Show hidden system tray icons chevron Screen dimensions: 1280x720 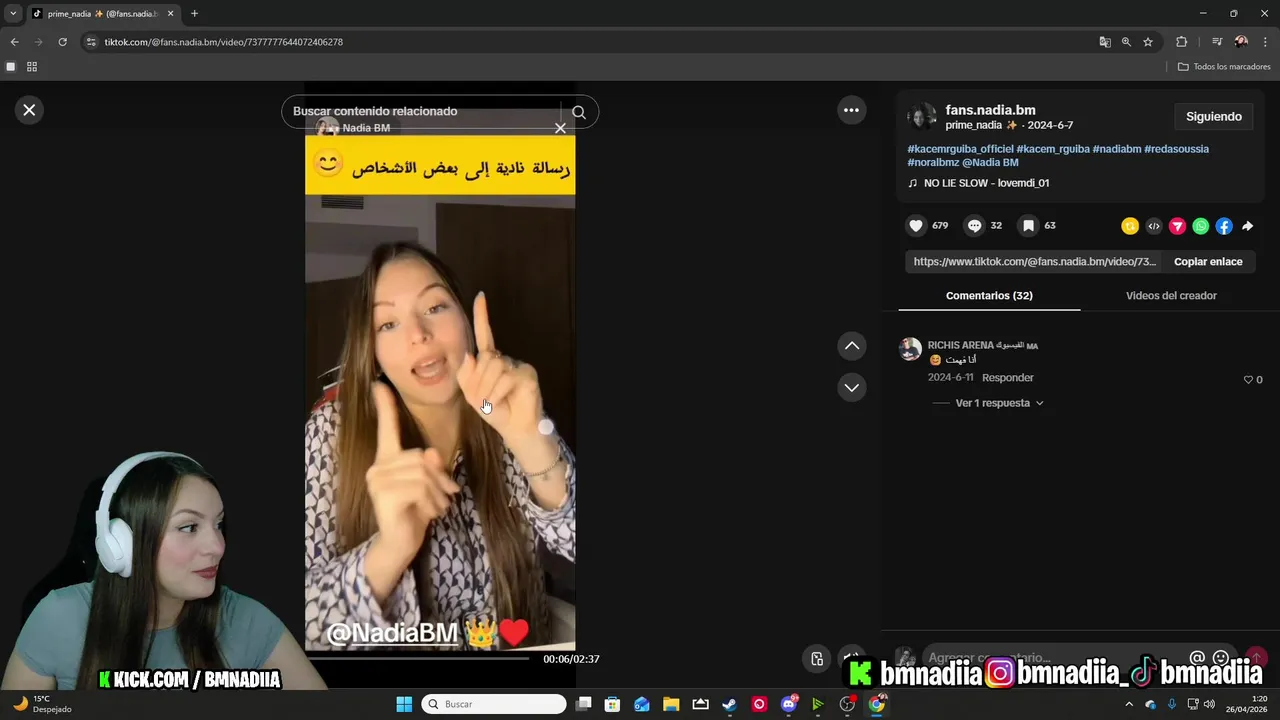1129,704
